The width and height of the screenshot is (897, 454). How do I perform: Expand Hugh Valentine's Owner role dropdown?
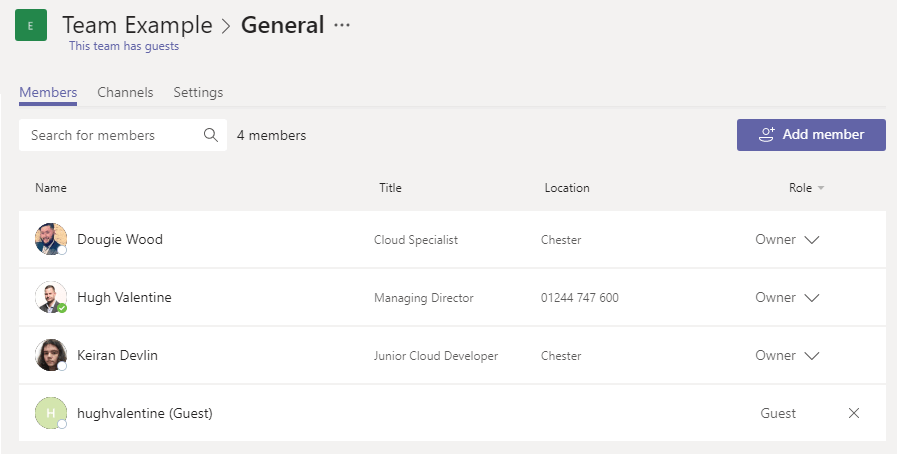point(811,298)
